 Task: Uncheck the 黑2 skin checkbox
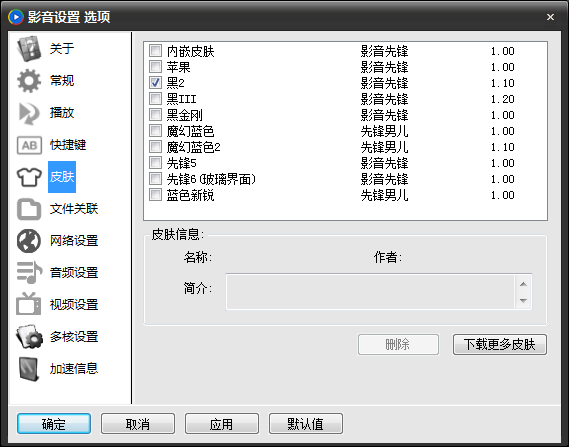coord(155,82)
